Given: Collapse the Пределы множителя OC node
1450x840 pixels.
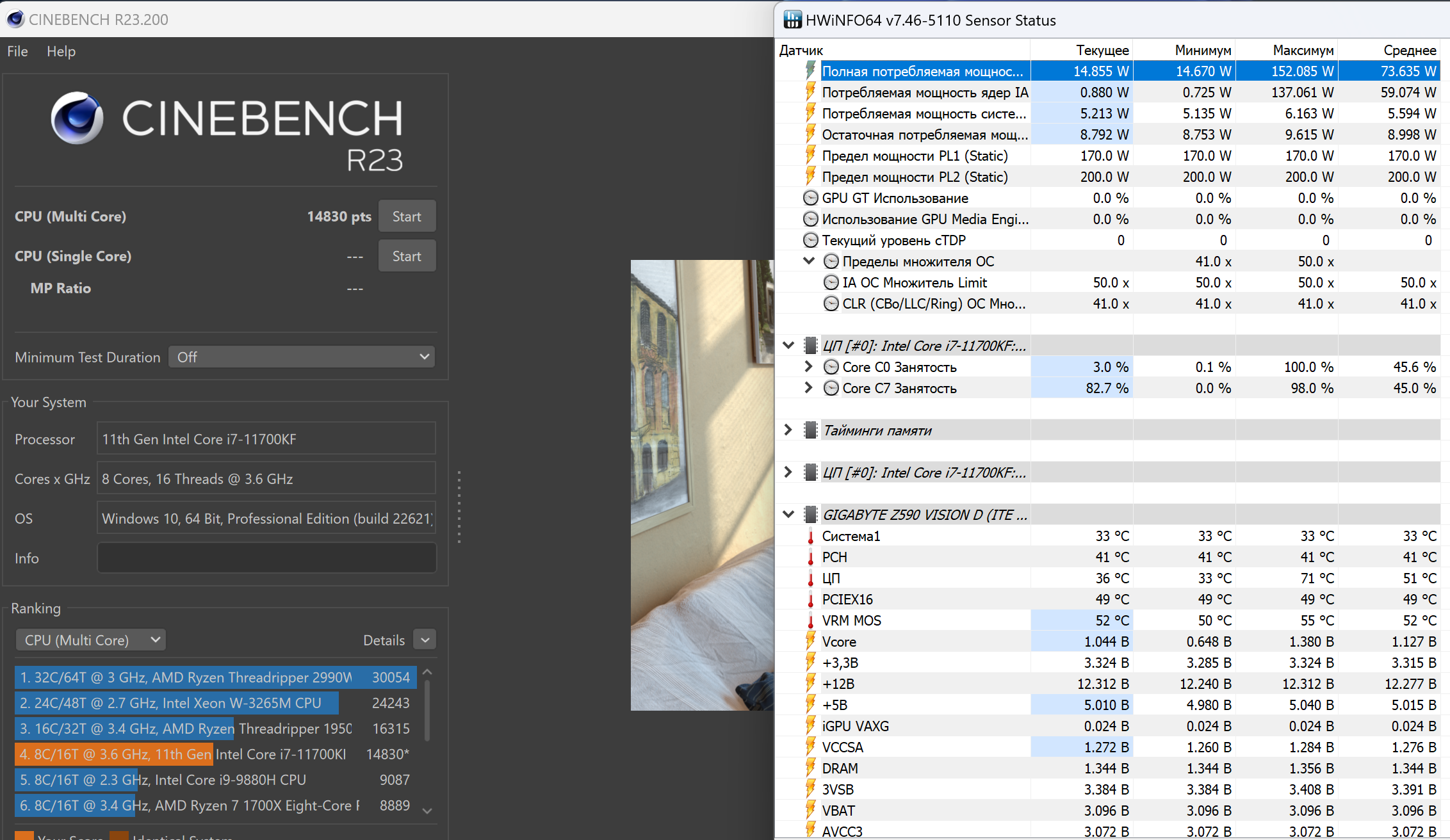Looking at the screenshot, I should point(809,261).
